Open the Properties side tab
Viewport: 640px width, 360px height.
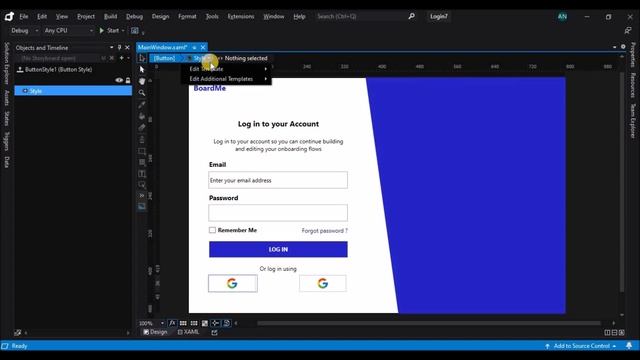(633, 55)
